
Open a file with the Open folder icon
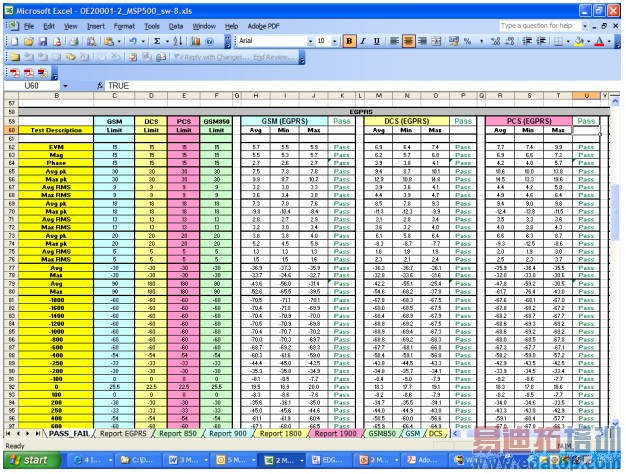coord(29,41)
